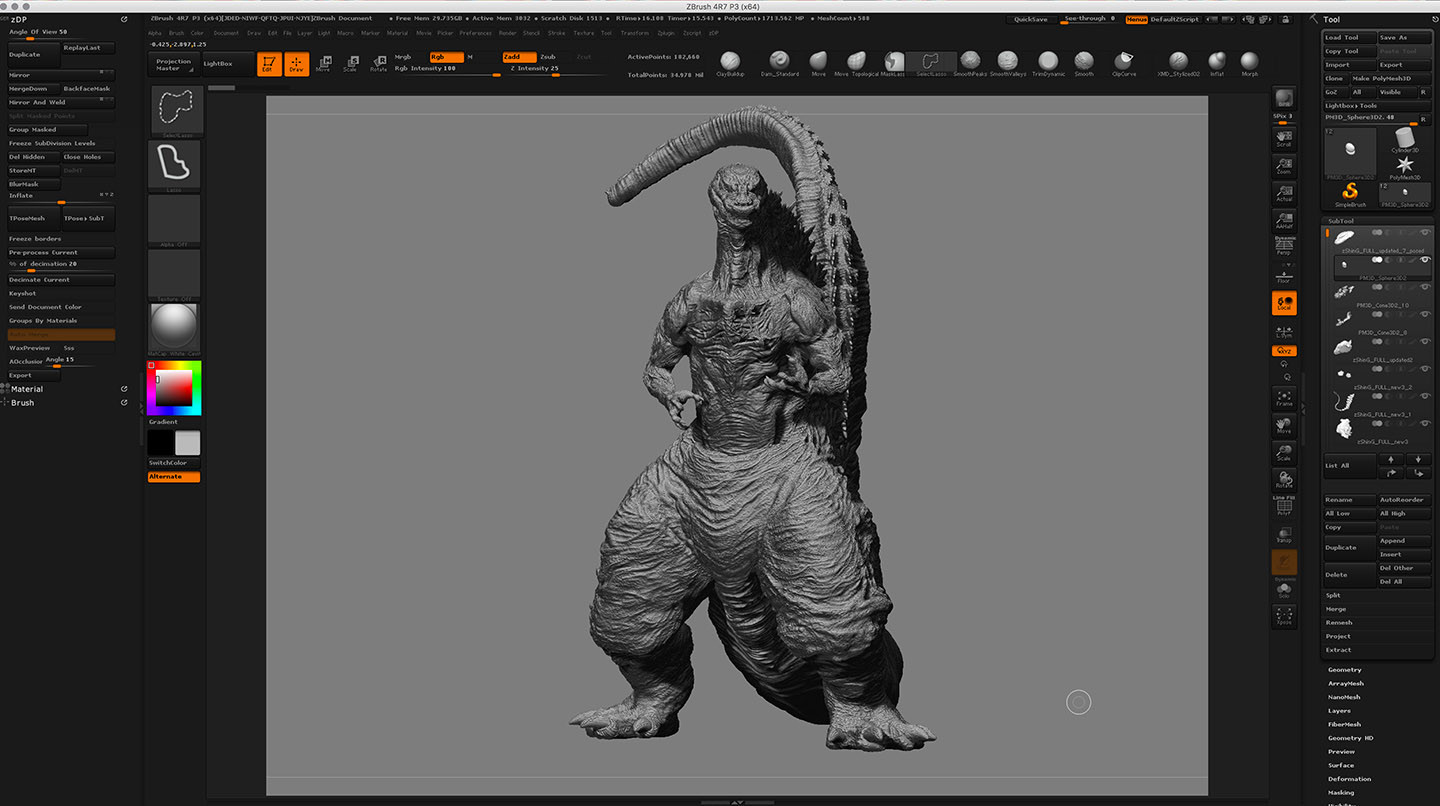Screen dimensions: 1440x806
Task: Expand the Deformation section
Action: (1349, 779)
